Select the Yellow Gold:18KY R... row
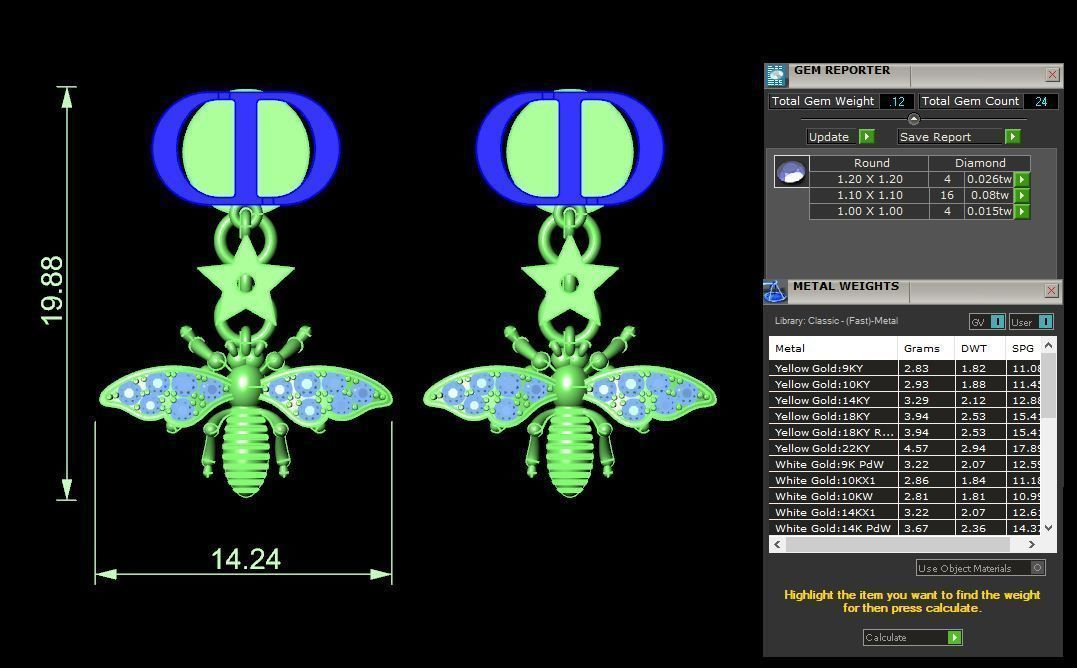Image resolution: width=1077 pixels, height=668 pixels. tap(905, 433)
